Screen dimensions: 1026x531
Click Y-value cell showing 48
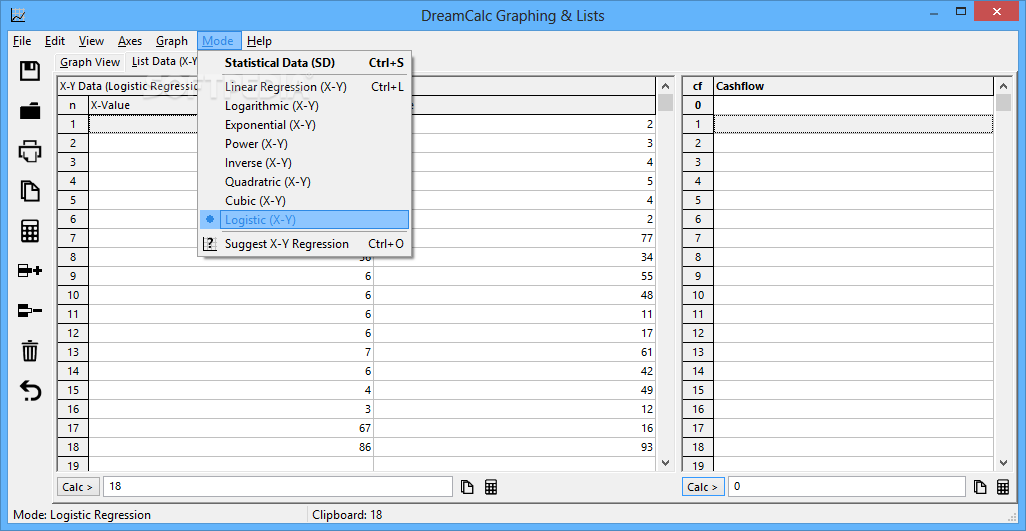514,295
